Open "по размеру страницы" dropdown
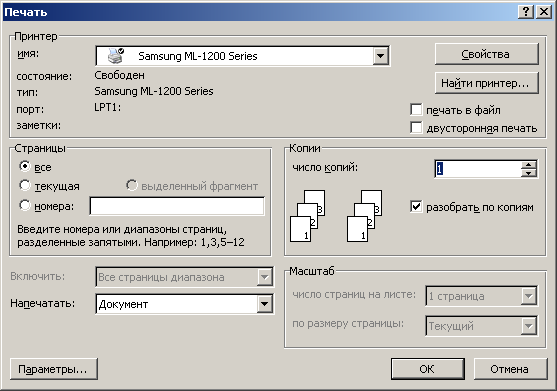Viewport: 557px width, 391px height. pos(529,325)
